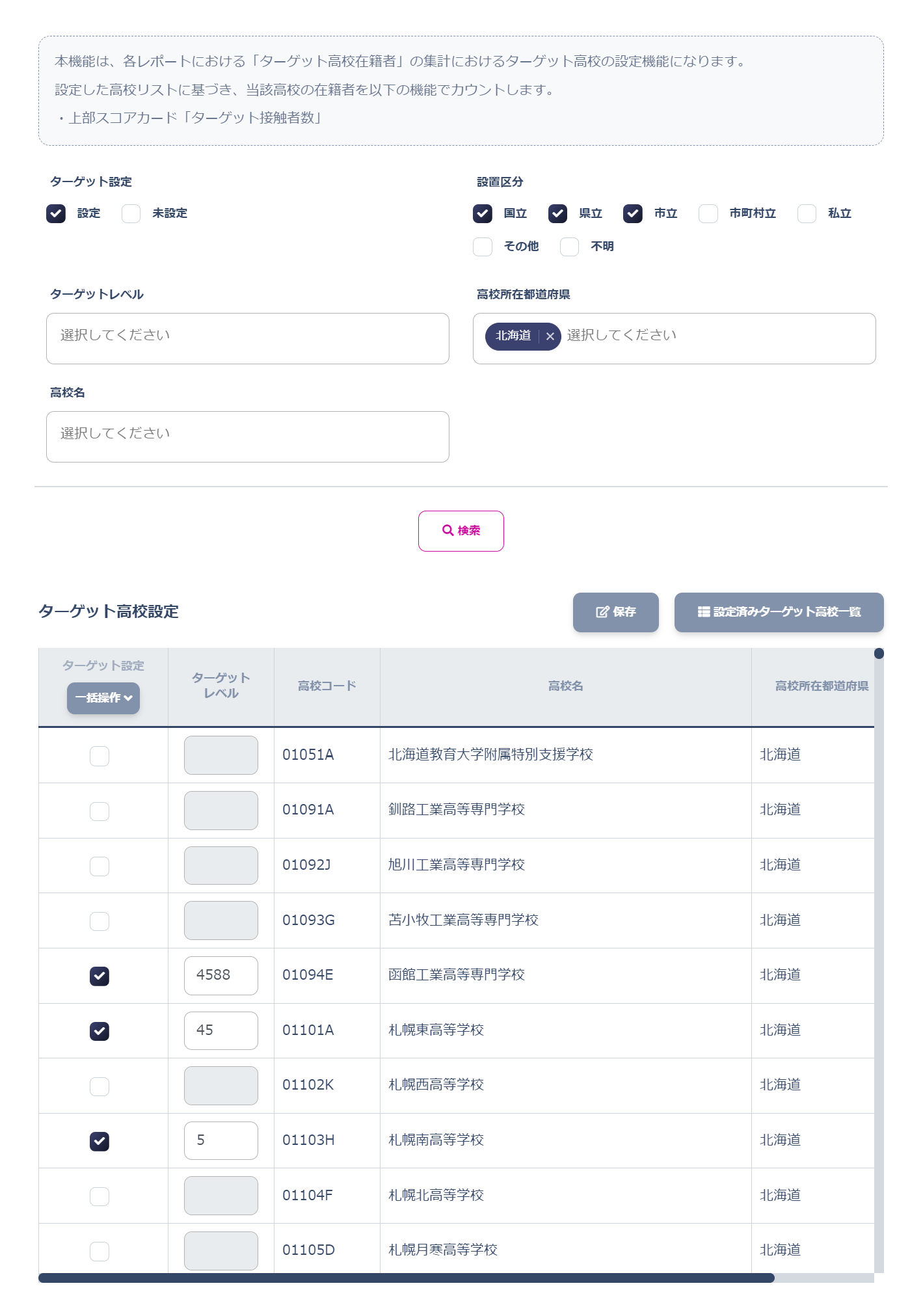Click school name 札幌北高等学校
Image resolution: width=923 pixels, height=1316 pixels.
[436, 1195]
